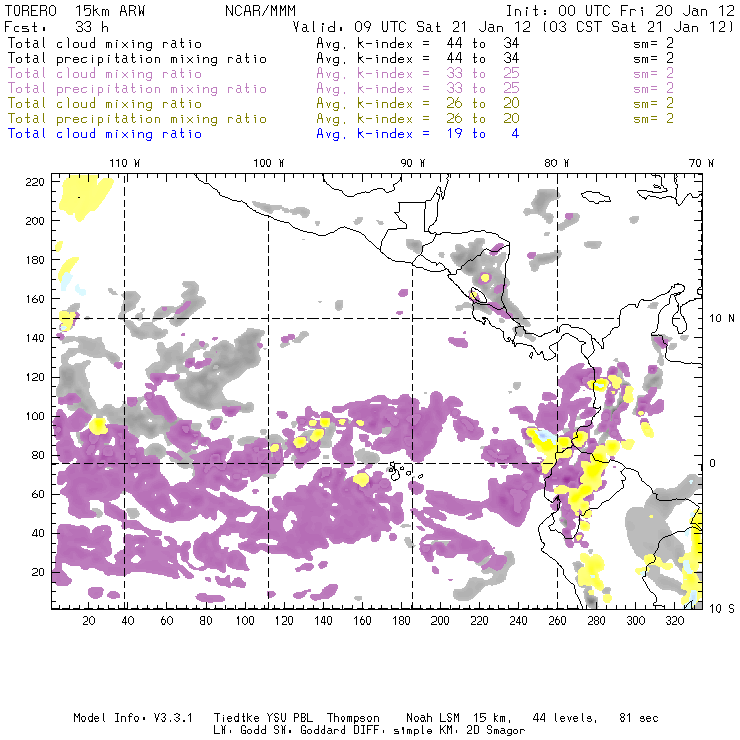The height and width of the screenshot is (740, 740).
Task: Click "(03 CST Sat 21 Jan 12)" local time text
Action: pyautogui.click(x=638, y=27)
